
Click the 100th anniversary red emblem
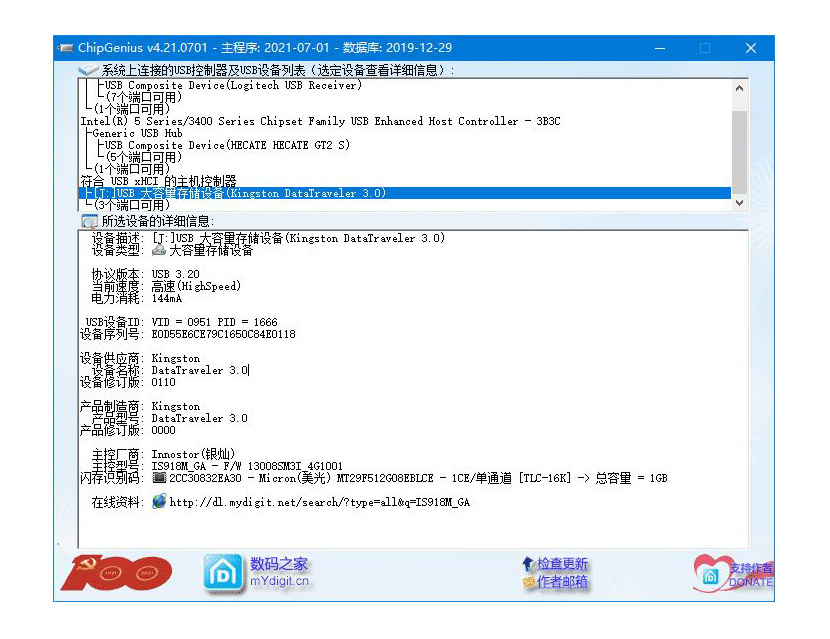[116, 572]
